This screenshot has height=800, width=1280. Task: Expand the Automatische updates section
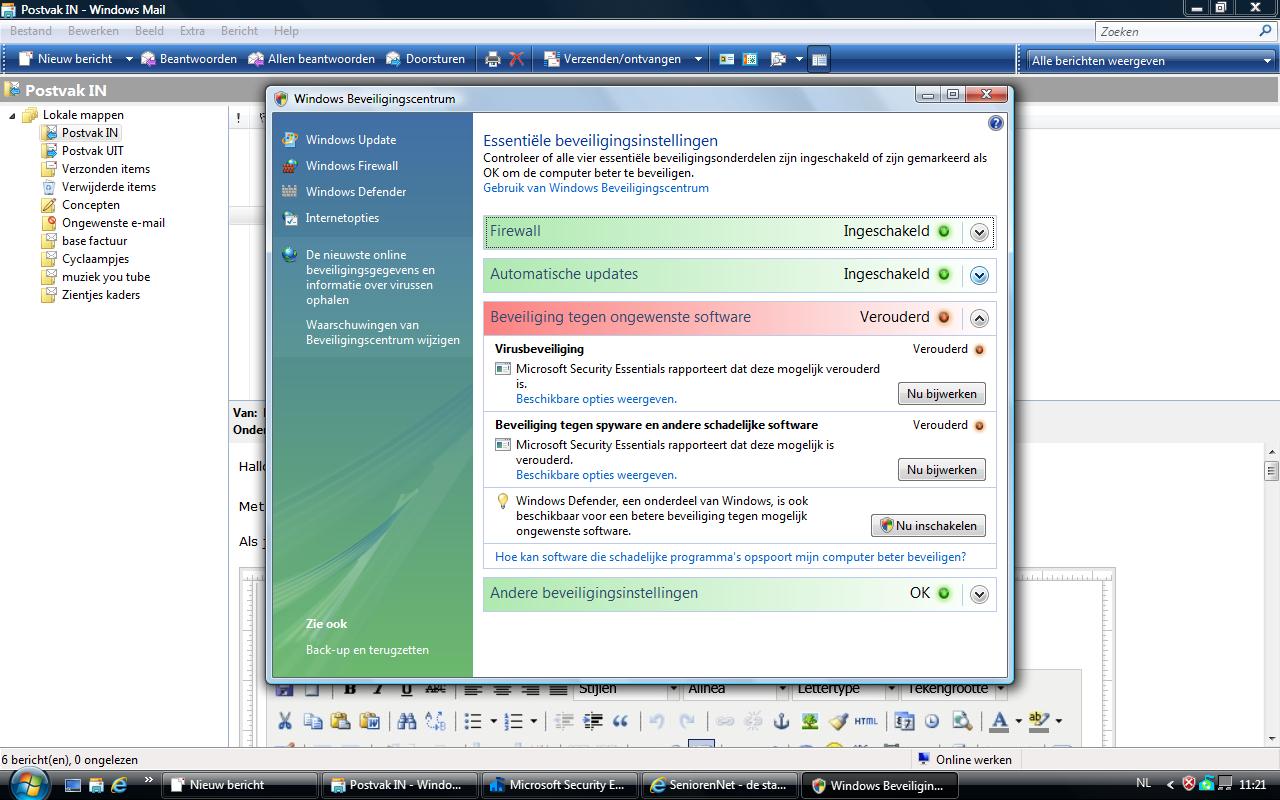[979, 275]
